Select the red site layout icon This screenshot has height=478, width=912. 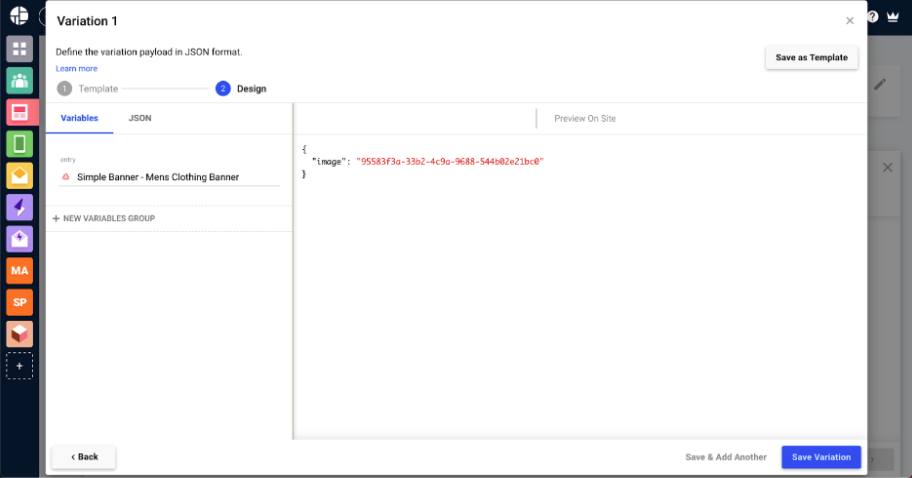tap(19, 112)
